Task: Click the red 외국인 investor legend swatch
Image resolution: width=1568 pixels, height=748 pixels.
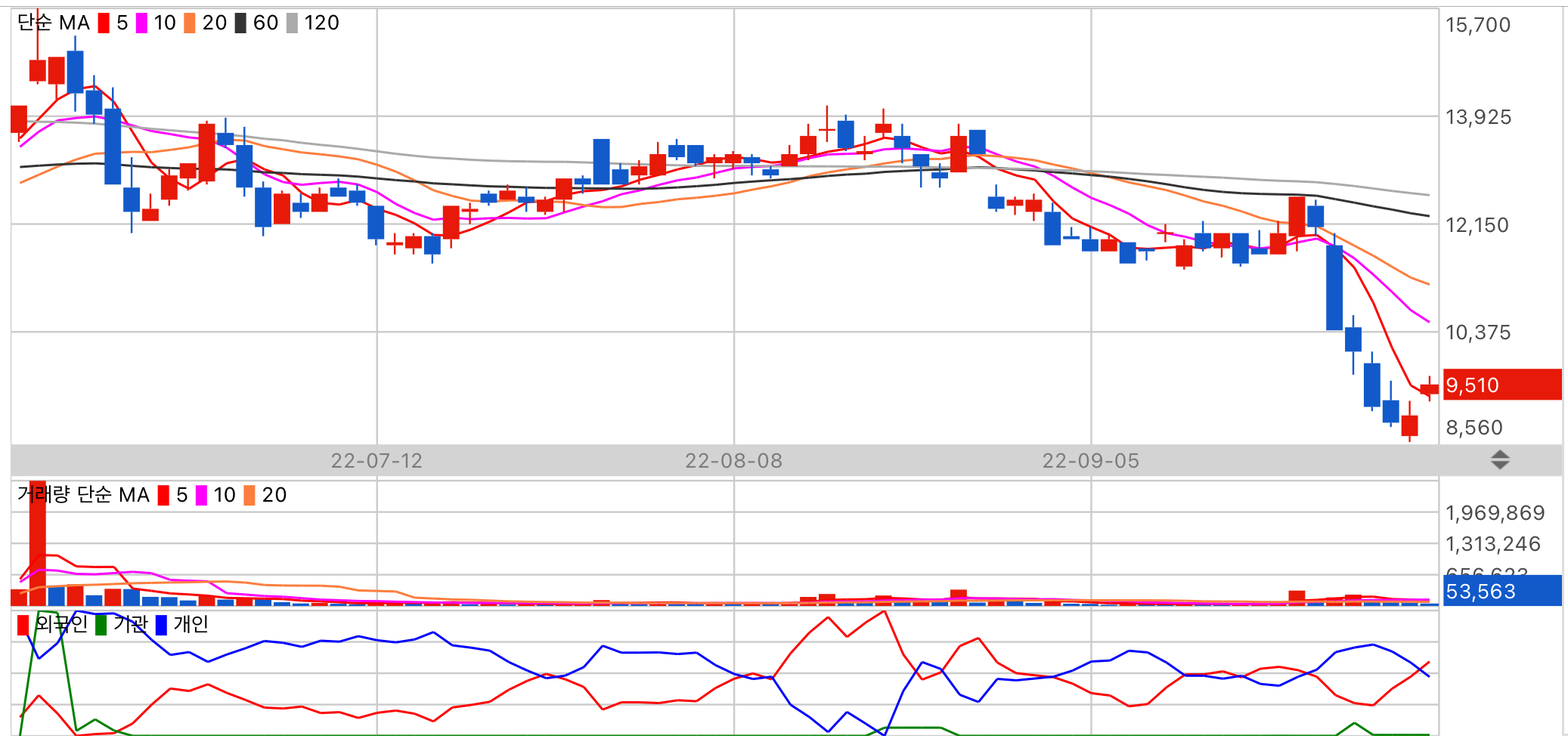Action: (x=23, y=625)
